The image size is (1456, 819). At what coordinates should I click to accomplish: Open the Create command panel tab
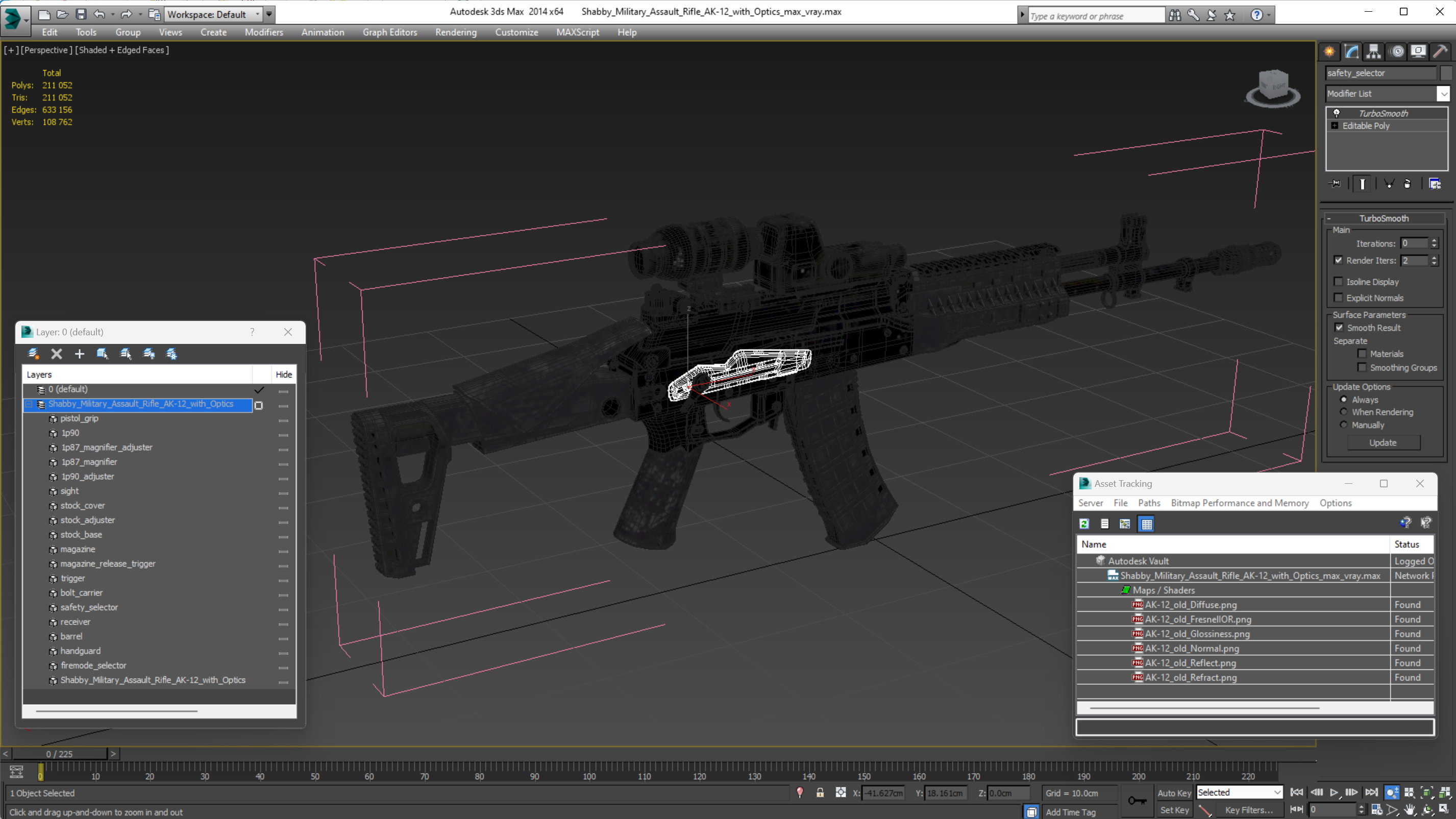[1329, 52]
